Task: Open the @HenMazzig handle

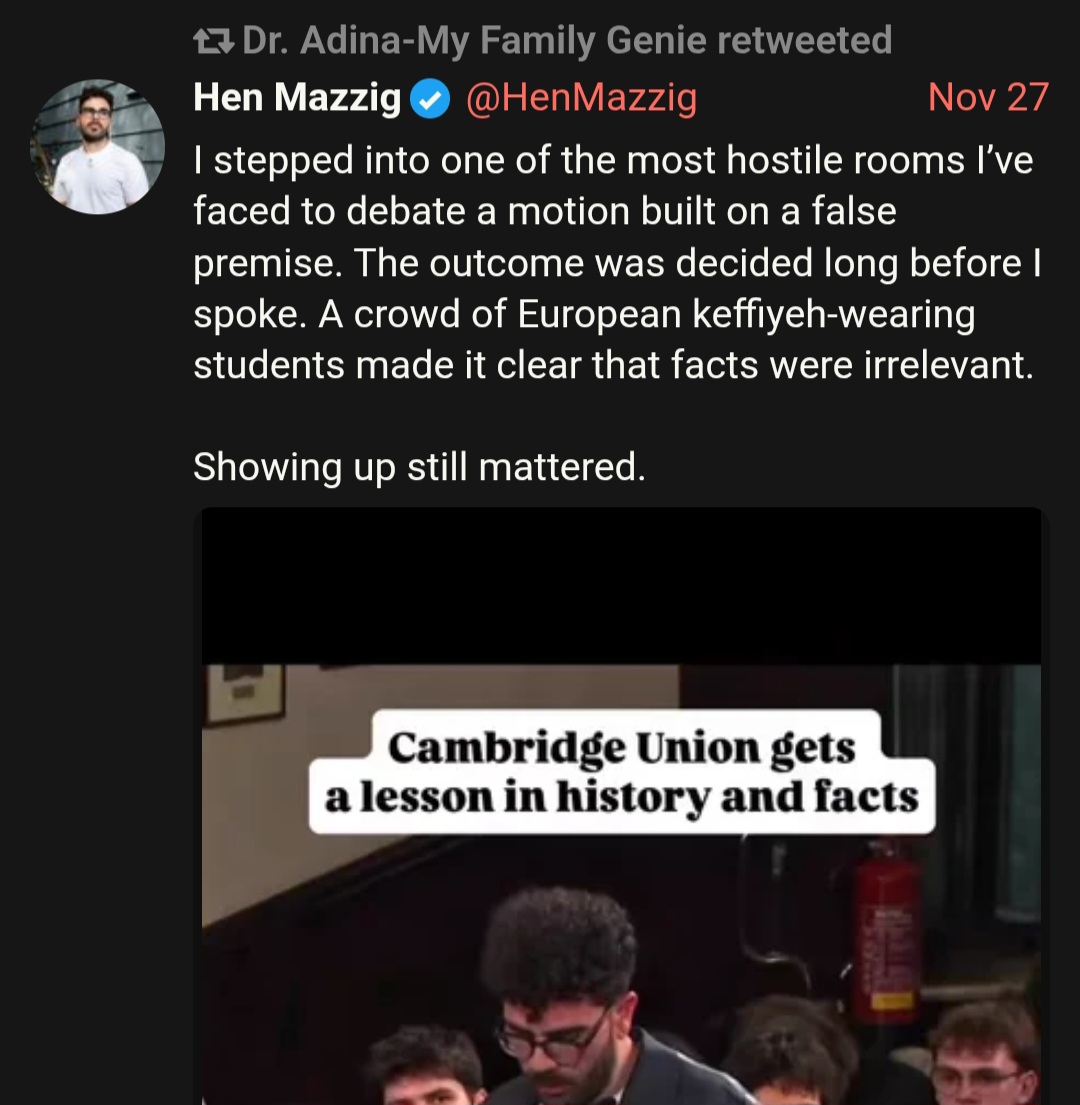Action: [581, 98]
